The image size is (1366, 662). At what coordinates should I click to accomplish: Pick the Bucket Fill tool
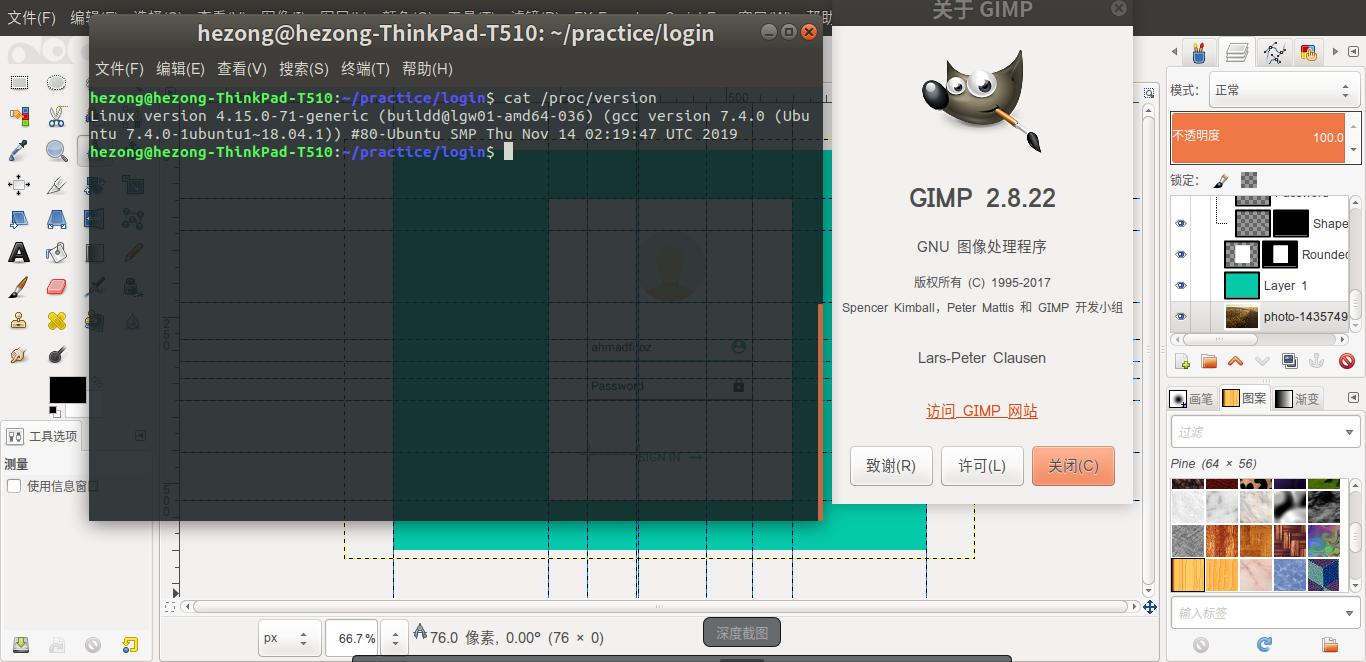[54, 254]
